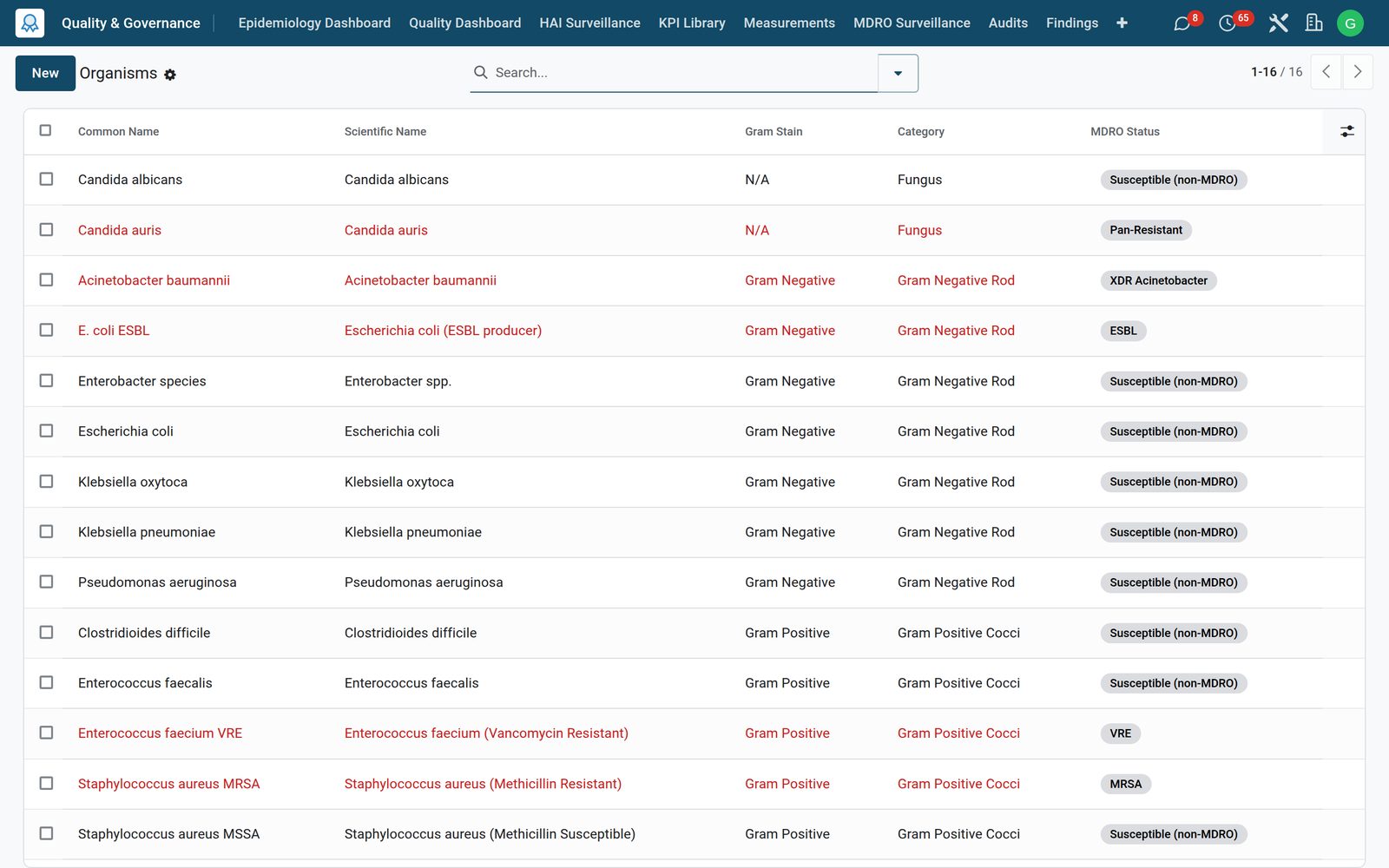Open the Acinetobacter baumannii record

click(x=694, y=280)
